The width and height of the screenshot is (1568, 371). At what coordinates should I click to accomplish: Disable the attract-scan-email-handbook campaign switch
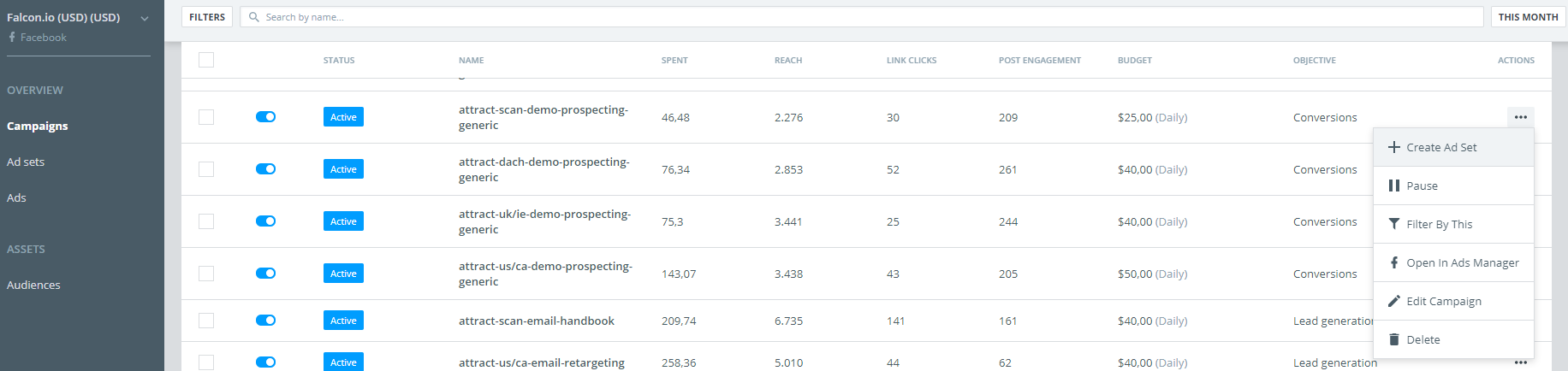(265, 321)
